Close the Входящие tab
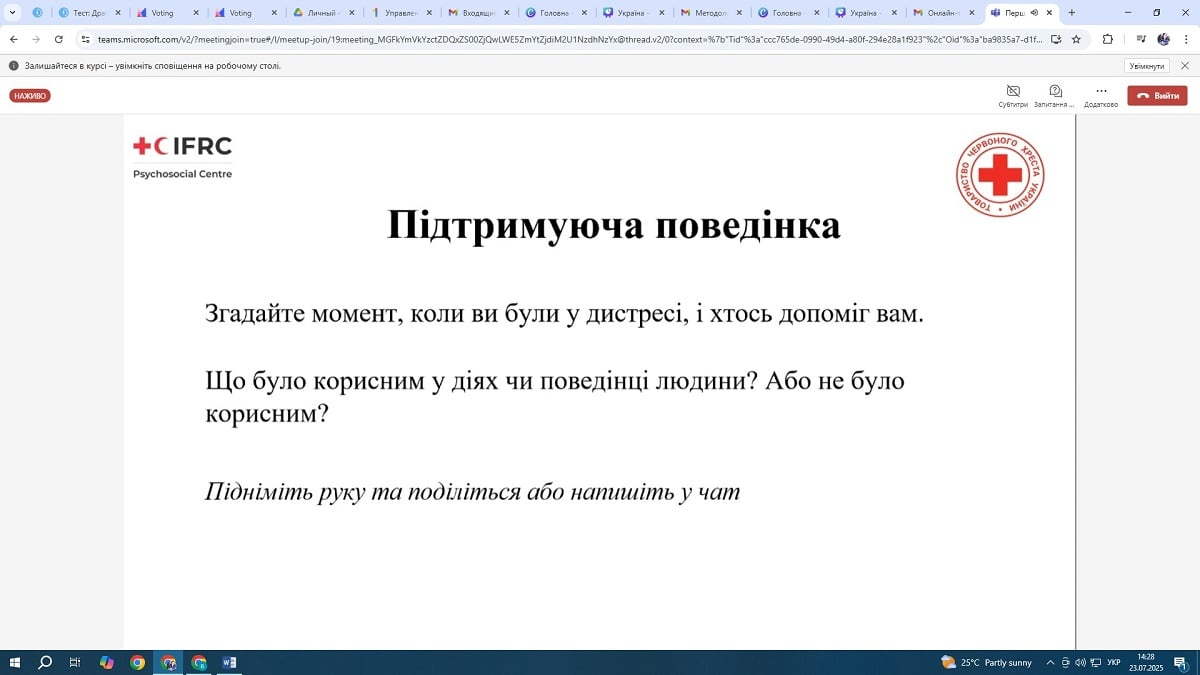 click(507, 13)
